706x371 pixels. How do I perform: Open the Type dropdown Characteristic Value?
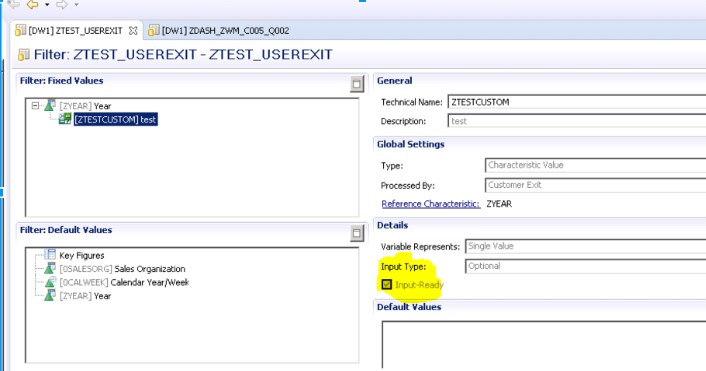tap(595, 165)
